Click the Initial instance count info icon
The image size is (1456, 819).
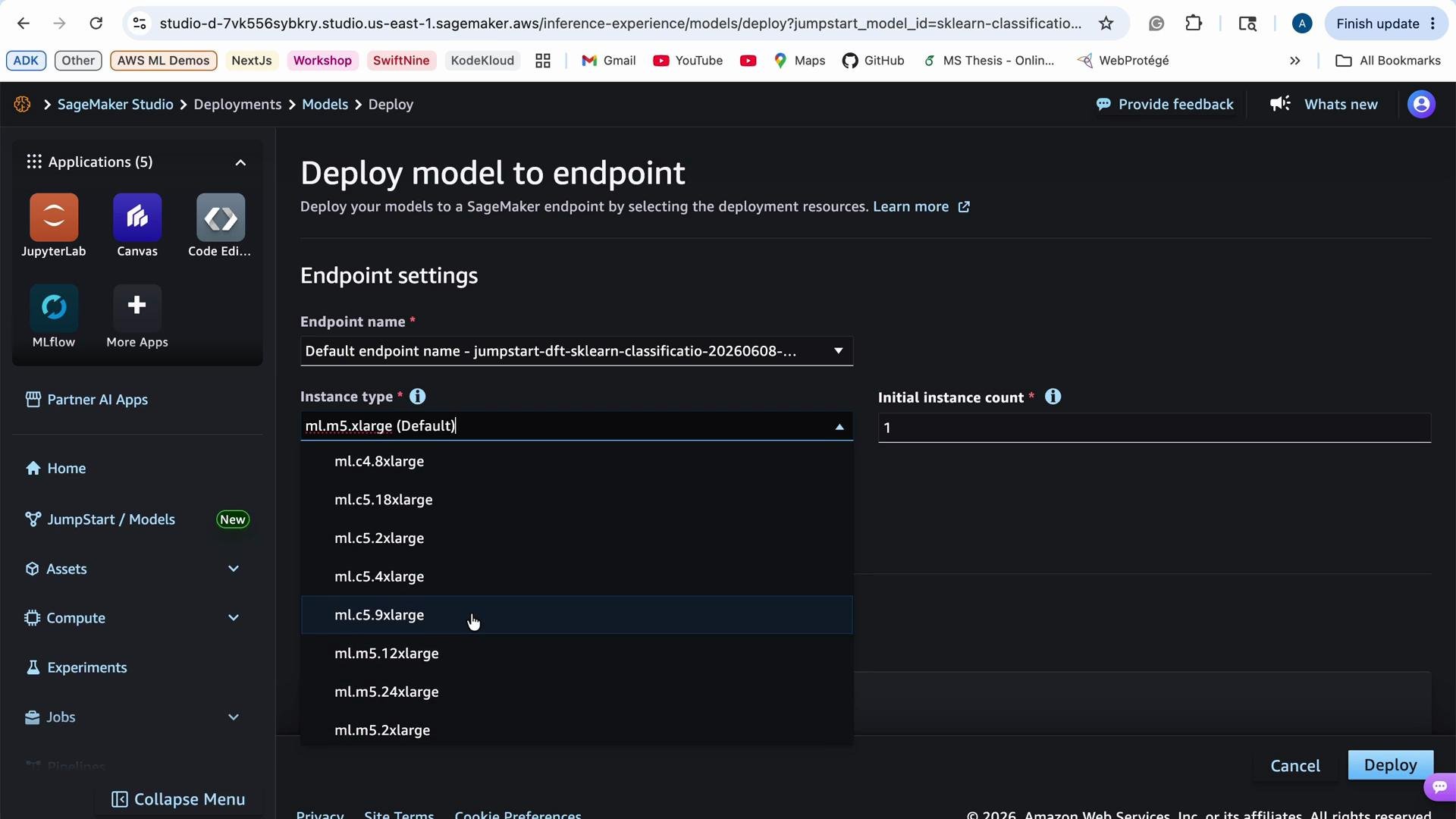(1053, 397)
